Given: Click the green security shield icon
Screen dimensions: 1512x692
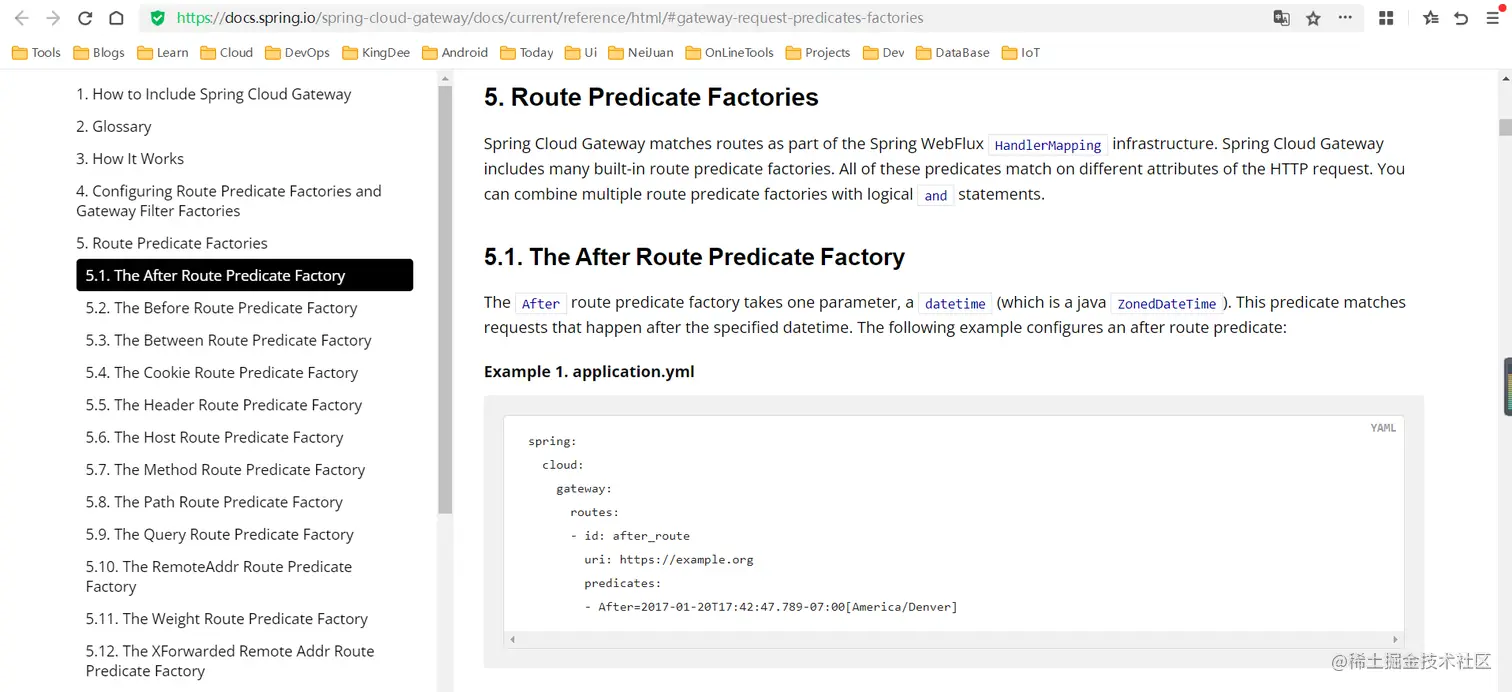Looking at the screenshot, I should tap(158, 18).
